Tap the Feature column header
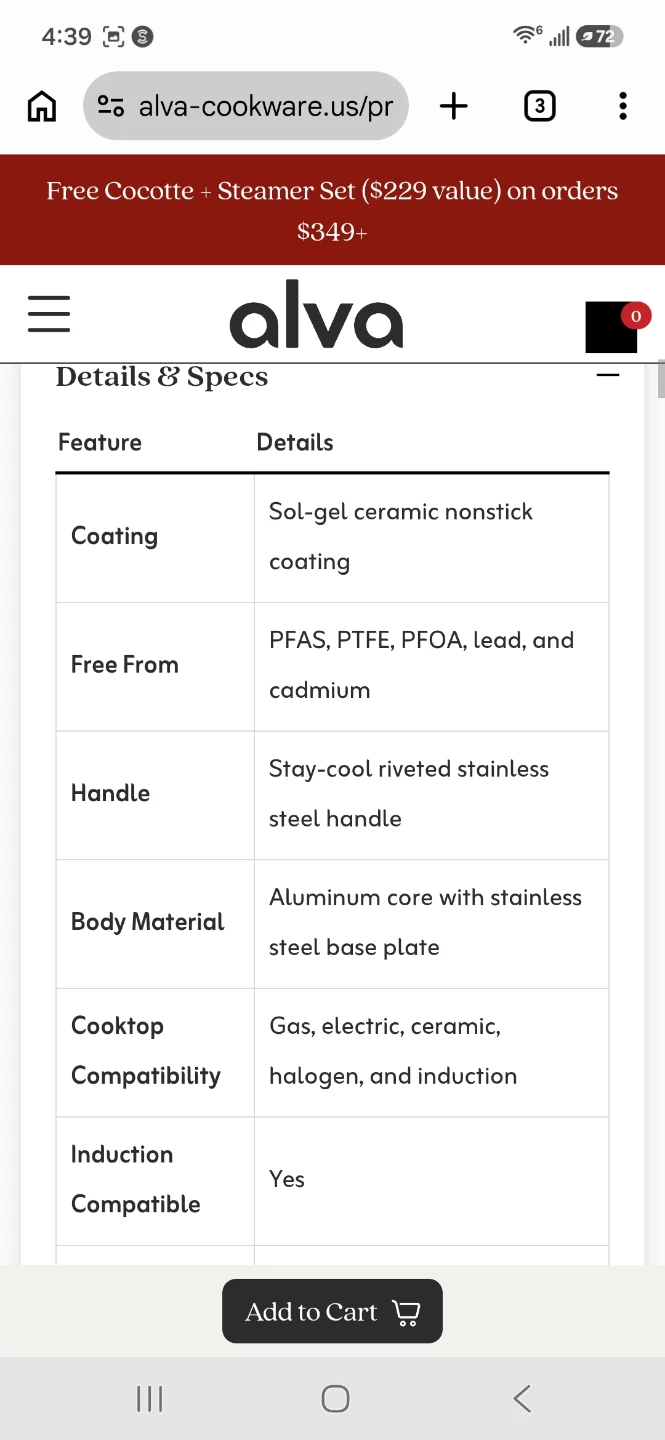The image size is (665, 1440). pyautogui.click(x=100, y=442)
